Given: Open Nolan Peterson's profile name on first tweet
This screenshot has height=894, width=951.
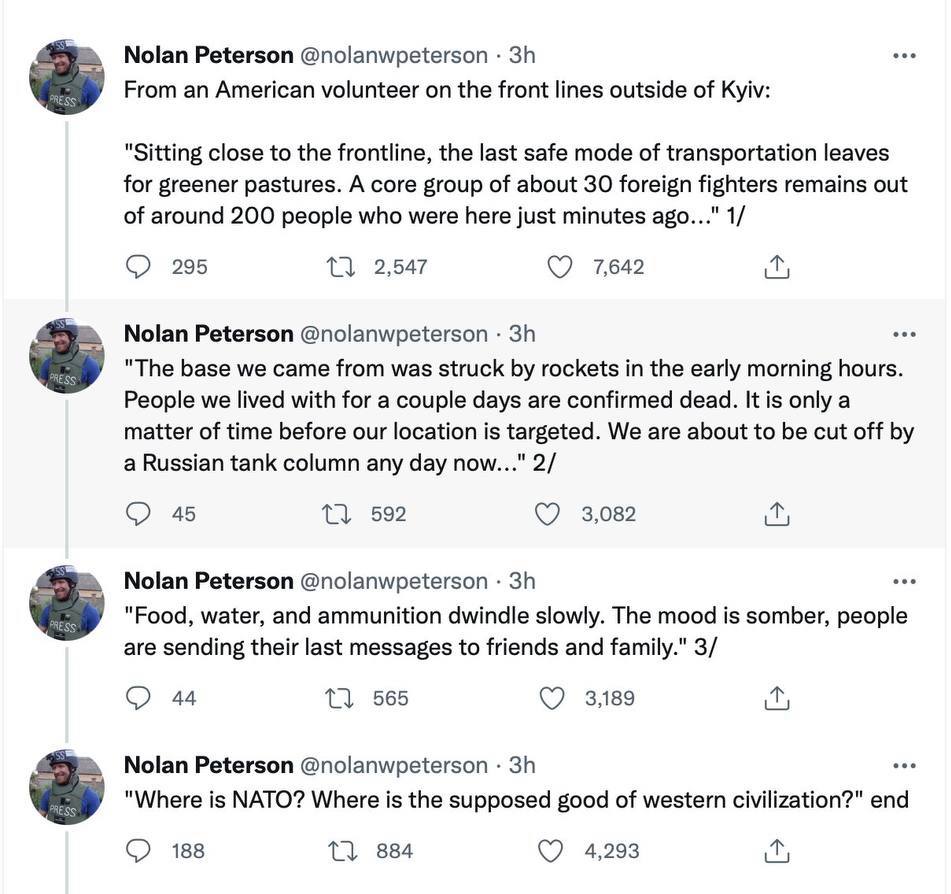Looking at the screenshot, I should pos(208,55).
